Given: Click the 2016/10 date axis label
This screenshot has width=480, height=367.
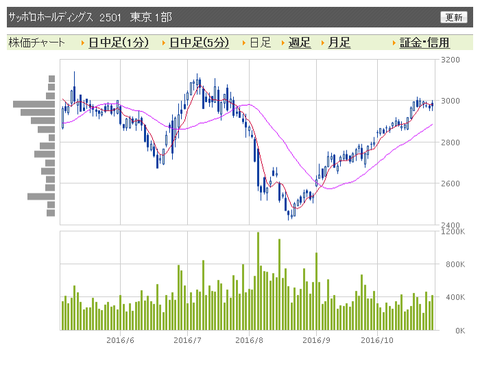Looking at the screenshot, I should [377, 340].
